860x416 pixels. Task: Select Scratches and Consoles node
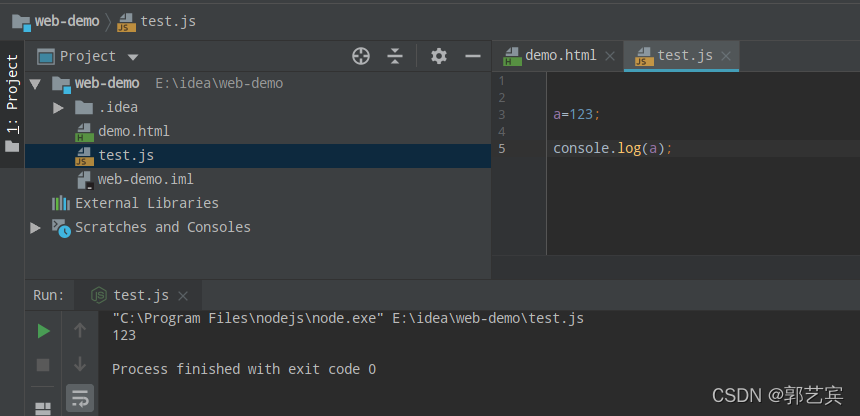(163, 227)
